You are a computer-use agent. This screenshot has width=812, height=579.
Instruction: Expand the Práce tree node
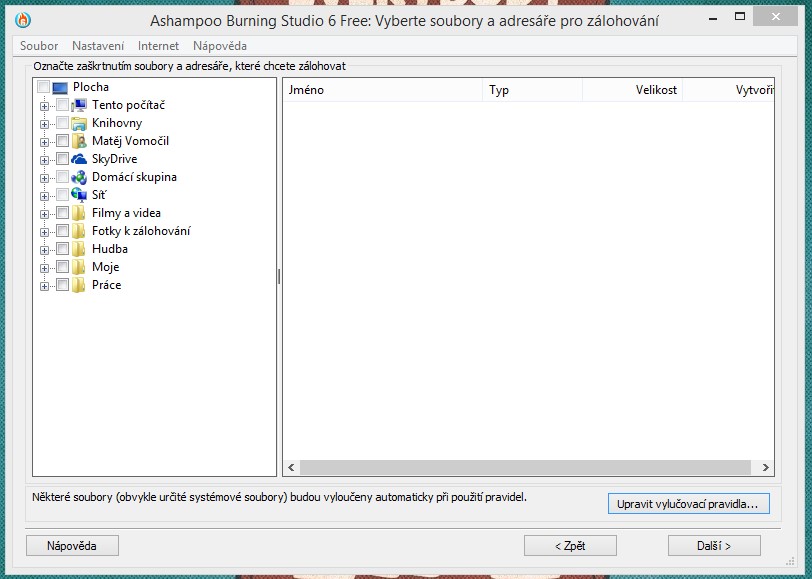pos(44,286)
